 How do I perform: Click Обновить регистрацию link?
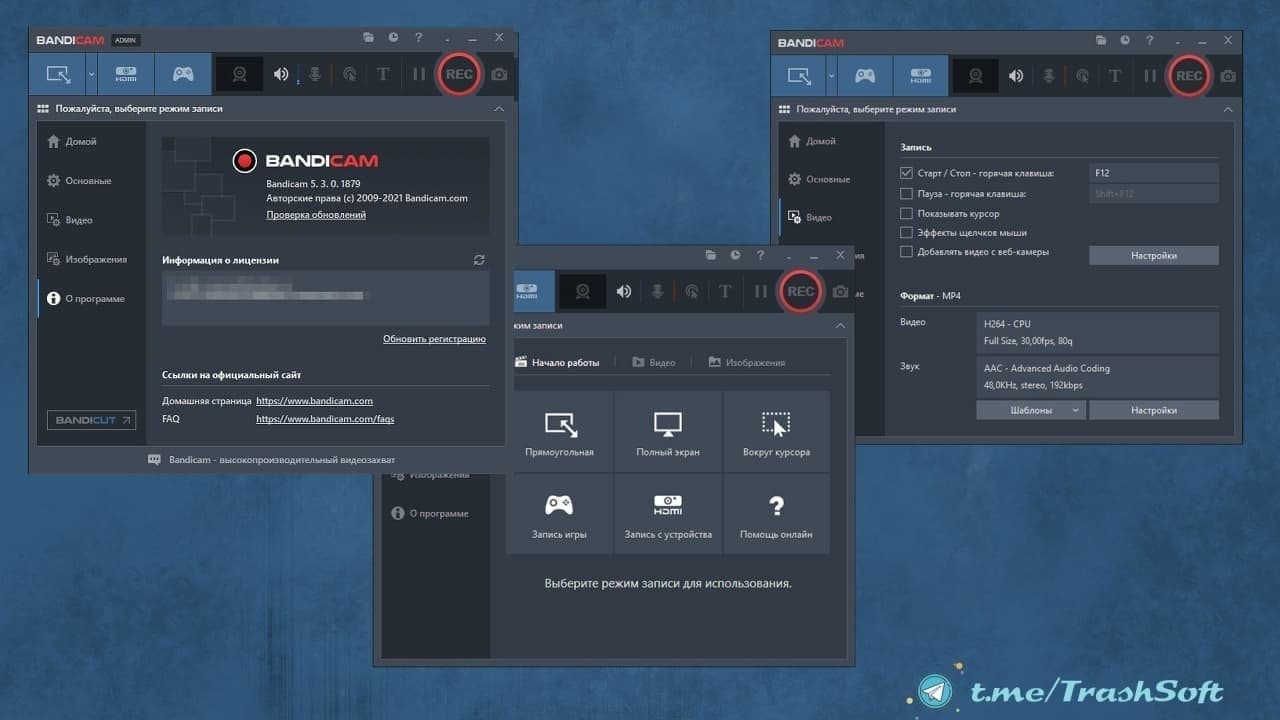tap(434, 339)
